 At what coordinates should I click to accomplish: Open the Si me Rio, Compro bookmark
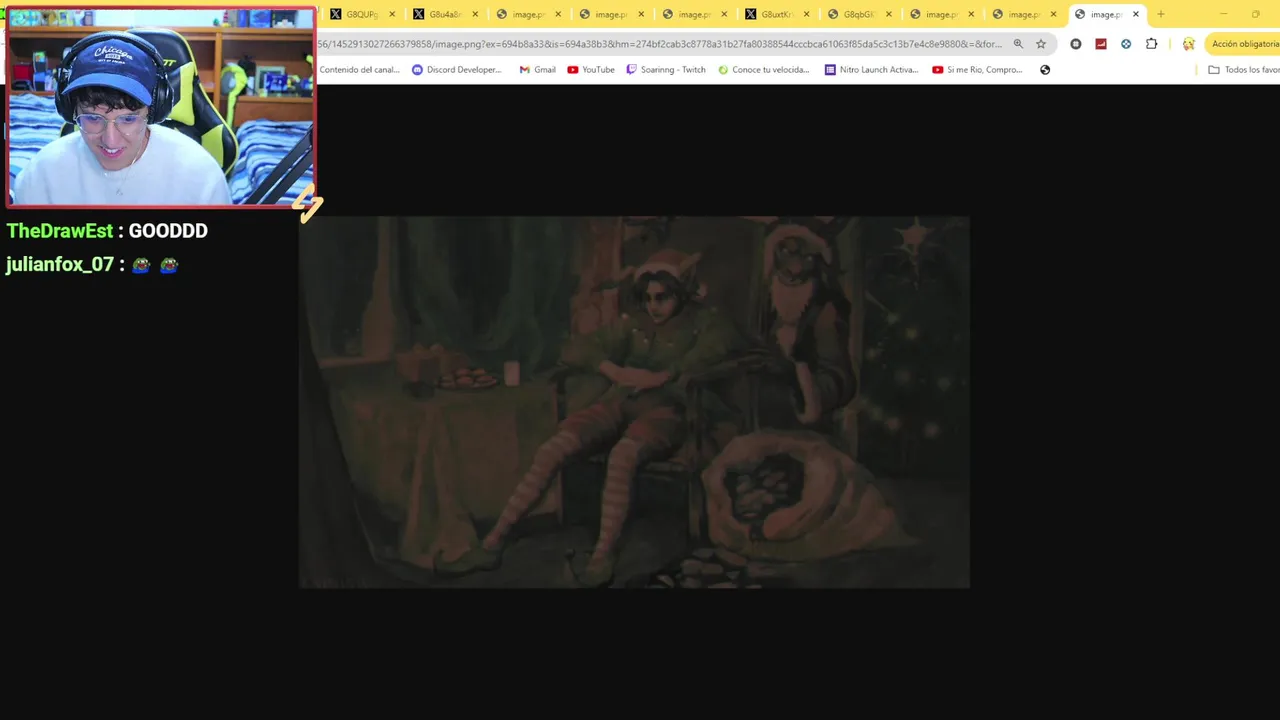[978, 70]
